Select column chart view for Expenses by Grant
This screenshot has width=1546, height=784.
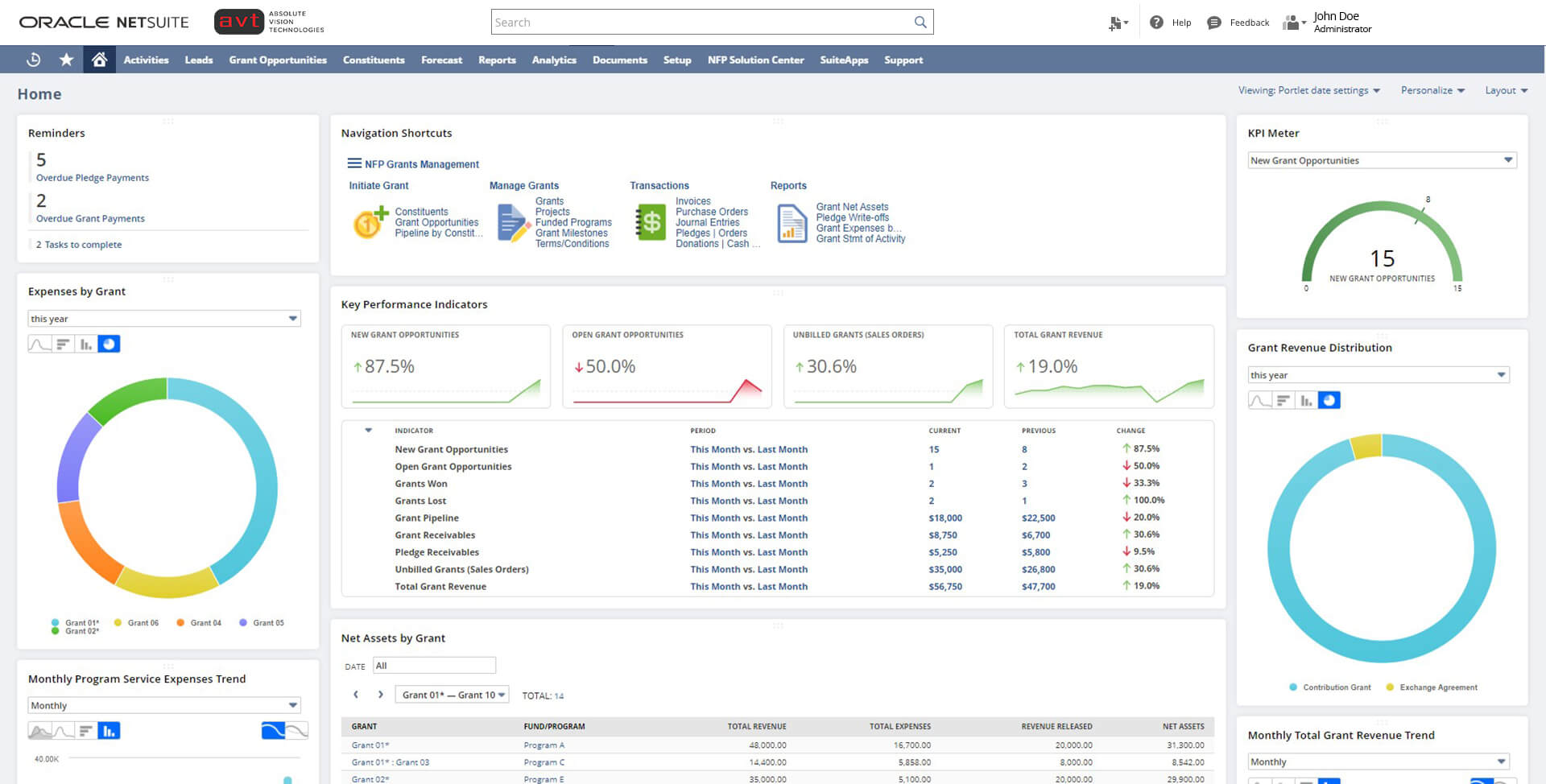pos(86,344)
